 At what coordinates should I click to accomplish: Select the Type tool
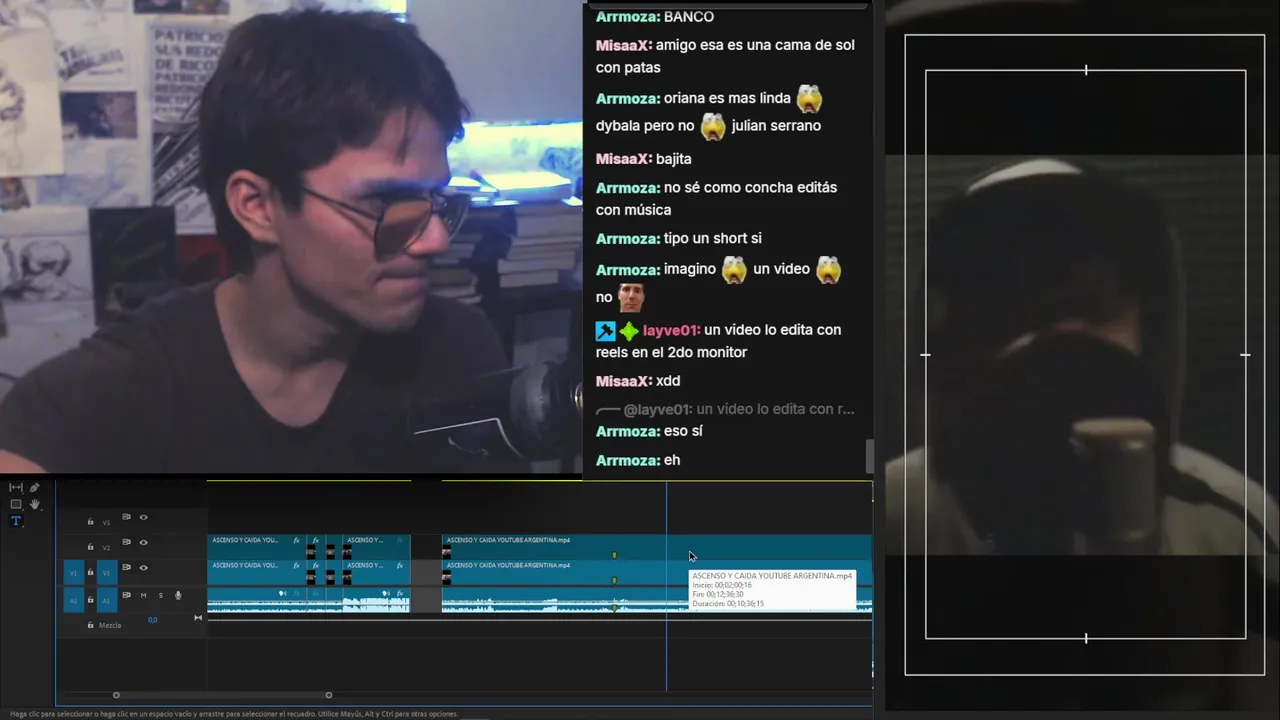point(16,521)
